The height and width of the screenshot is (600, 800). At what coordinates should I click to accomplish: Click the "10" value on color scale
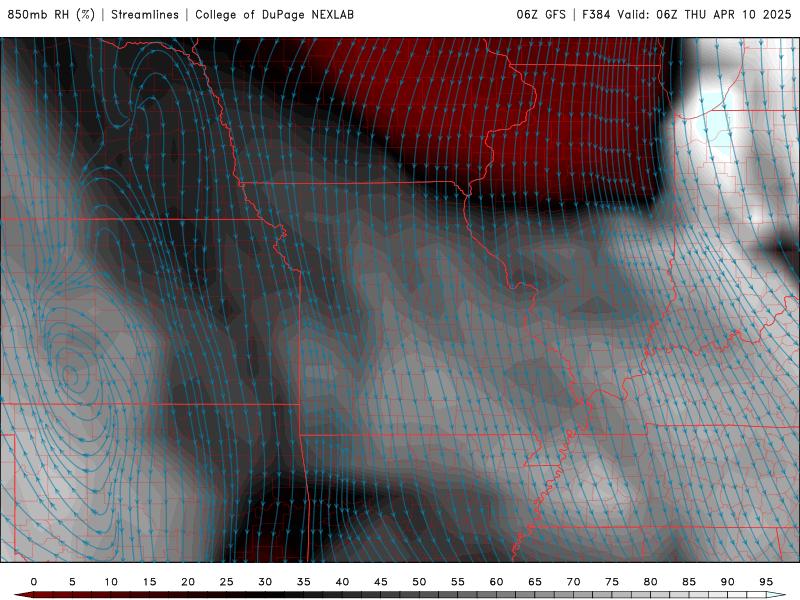pyautogui.click(x=111, y=582)
